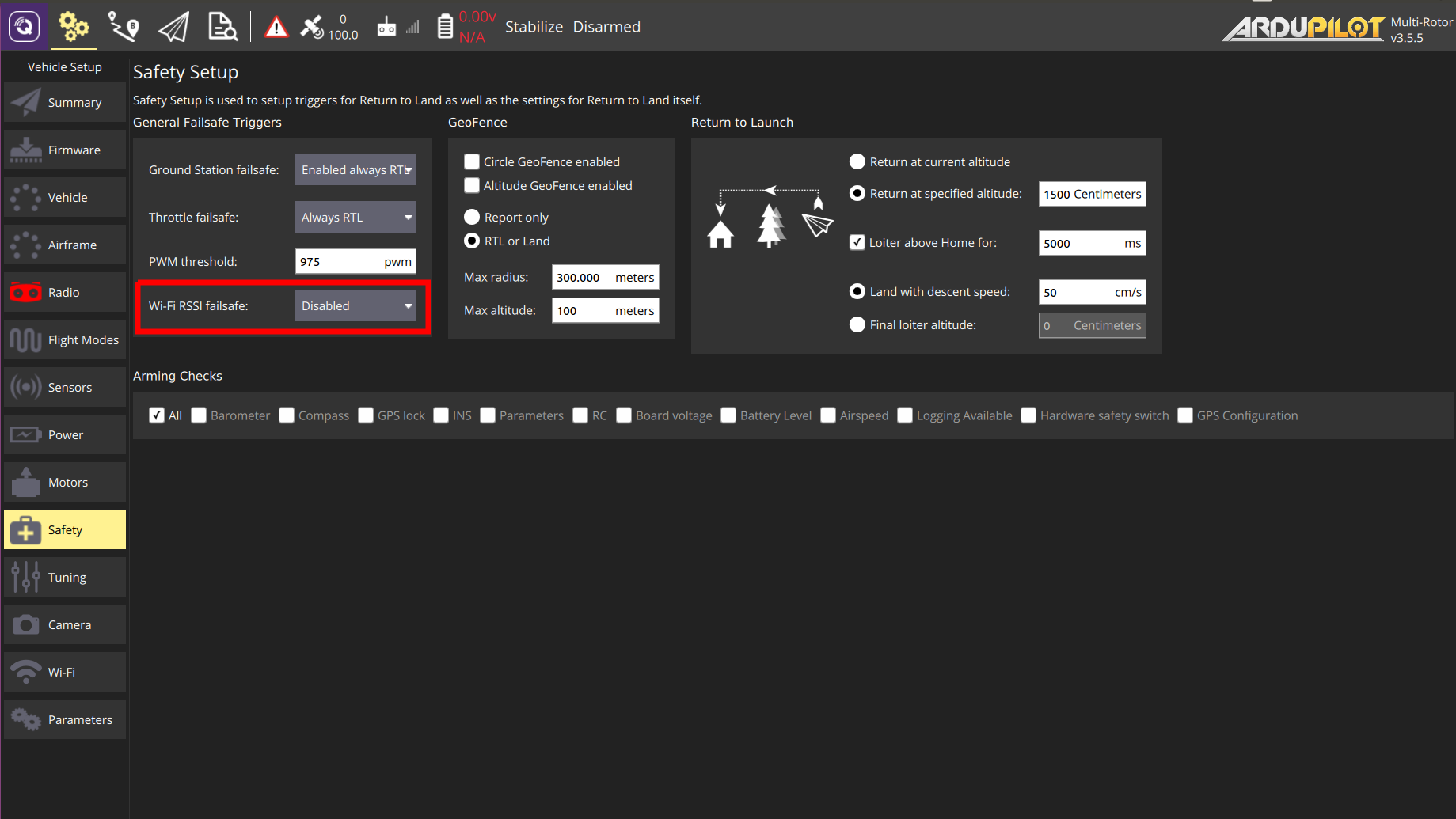Screen dimensions: 1456x819
Task: Open the Wi-Fi setup page
Action: [65, 672]
